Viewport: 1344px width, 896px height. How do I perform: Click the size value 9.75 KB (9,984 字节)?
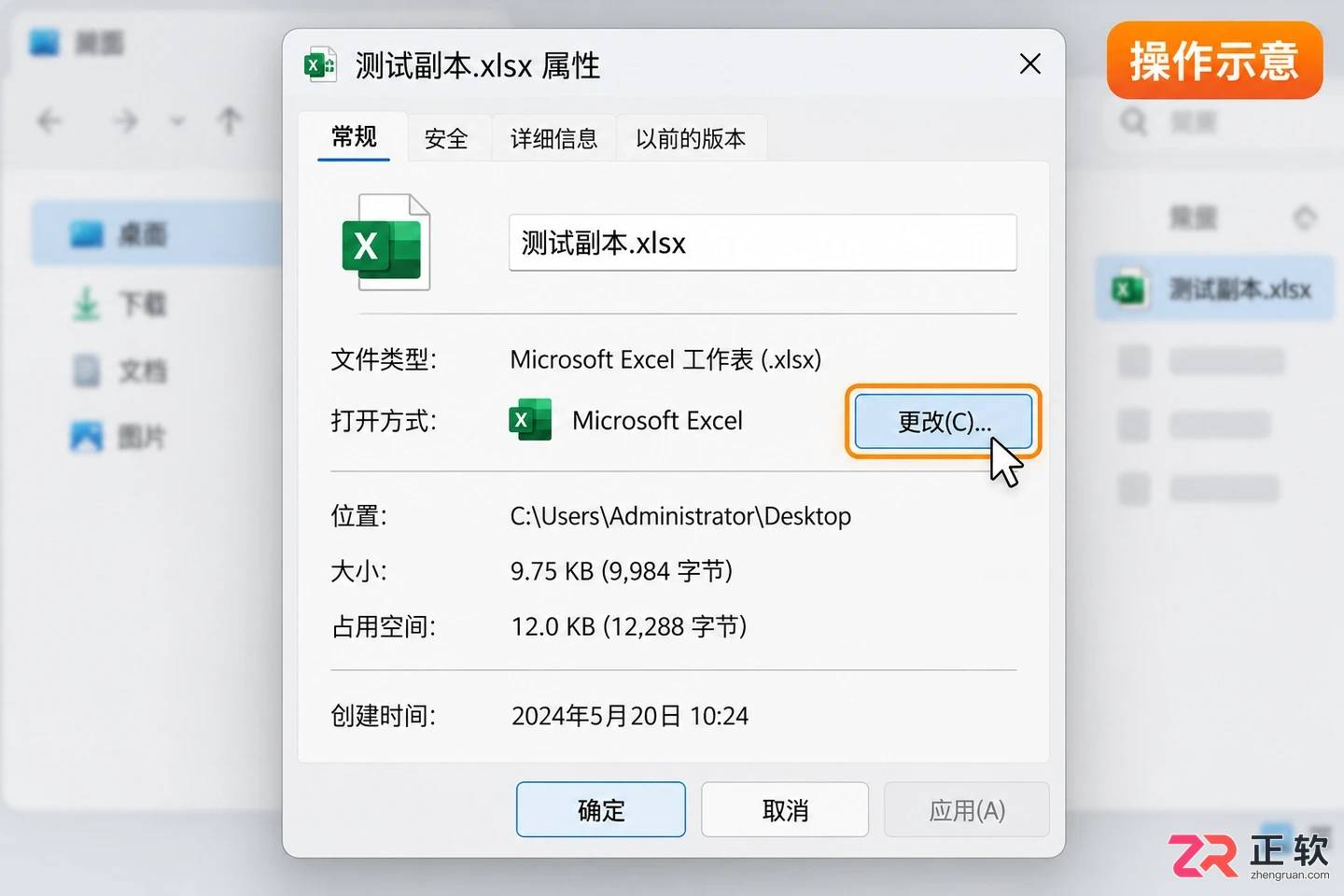coord(622,570)
